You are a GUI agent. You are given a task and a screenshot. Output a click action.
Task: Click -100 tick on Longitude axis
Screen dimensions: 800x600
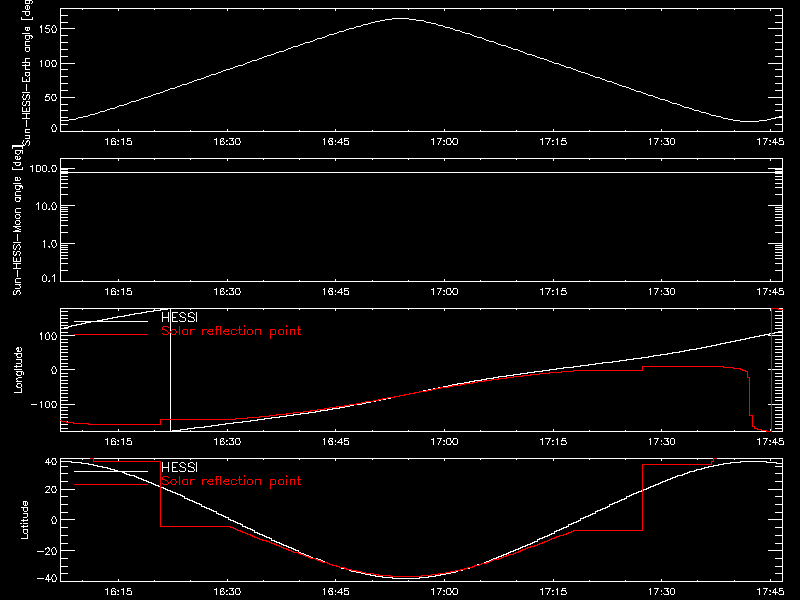click(44, 404)
